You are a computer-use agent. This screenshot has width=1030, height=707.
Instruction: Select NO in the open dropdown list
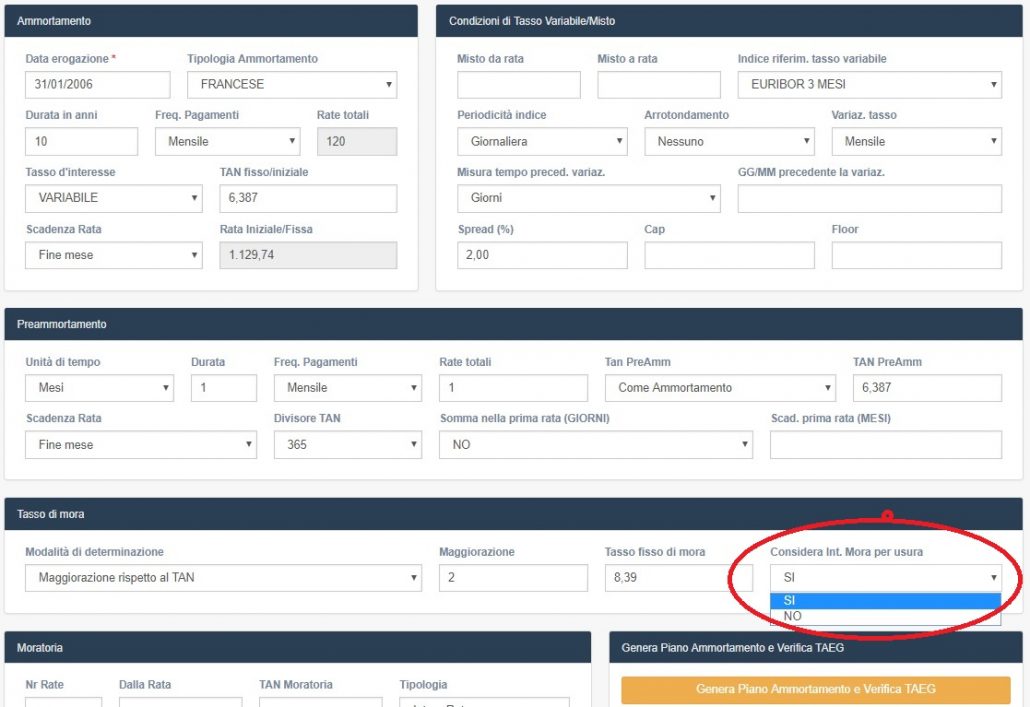tap(885, 616)
